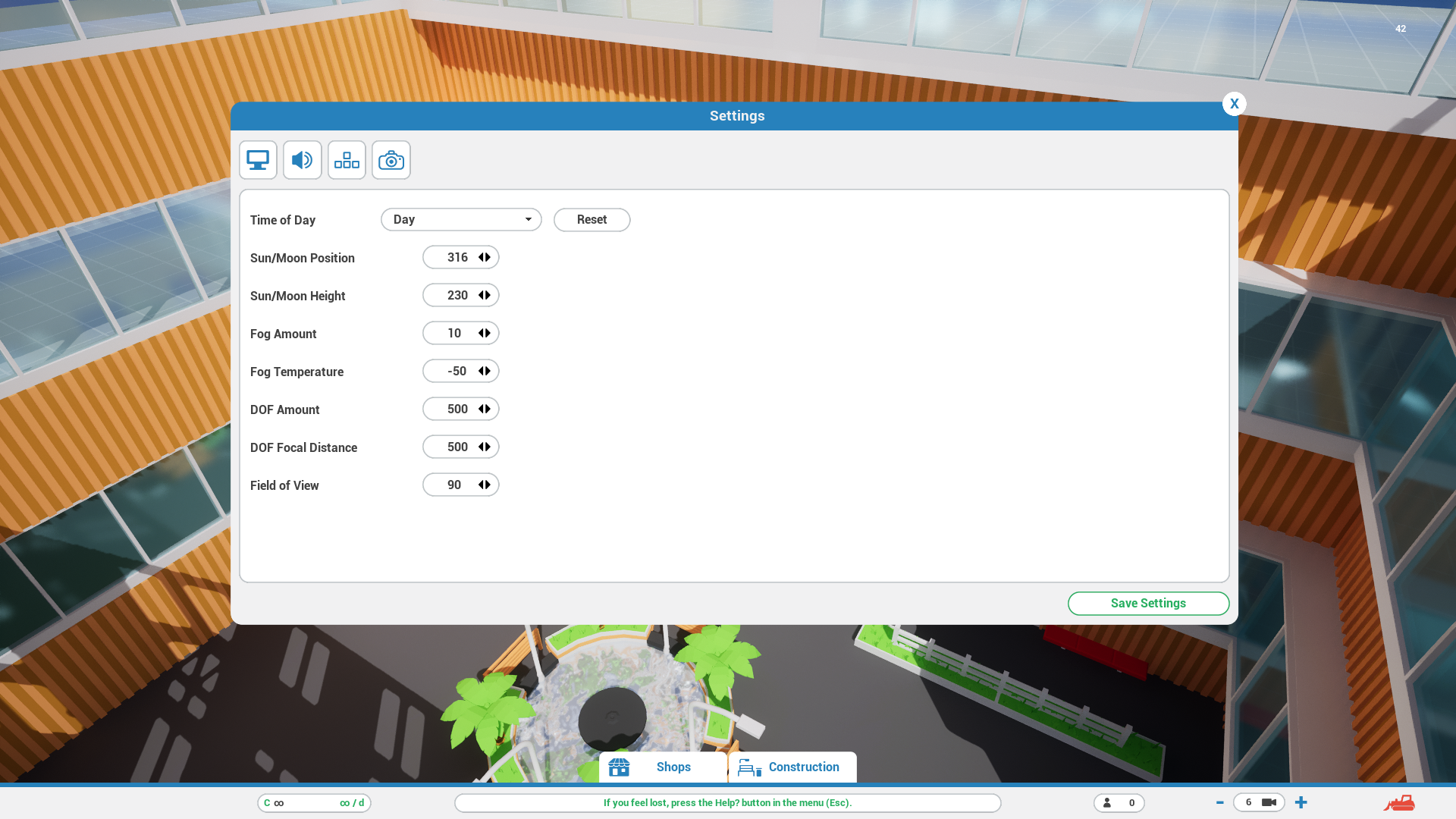Open the controls layout boxes tab
This screenshot has height=819, width=1456.
pyautogui.click(x=347, y=160)
